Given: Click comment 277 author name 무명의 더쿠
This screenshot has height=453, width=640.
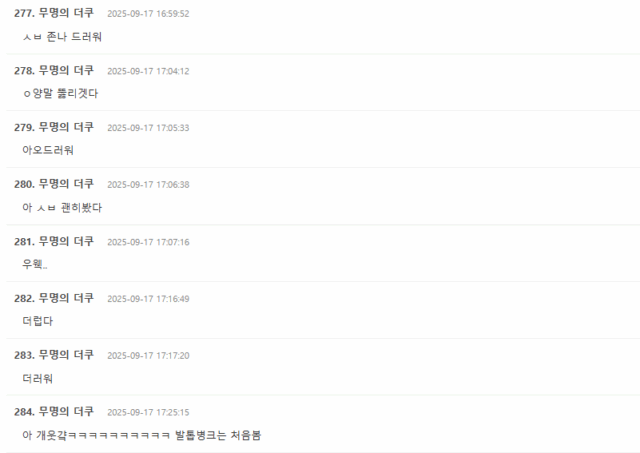Looking at the screenshot, I should pyautogui.click(x=66, y=13).
